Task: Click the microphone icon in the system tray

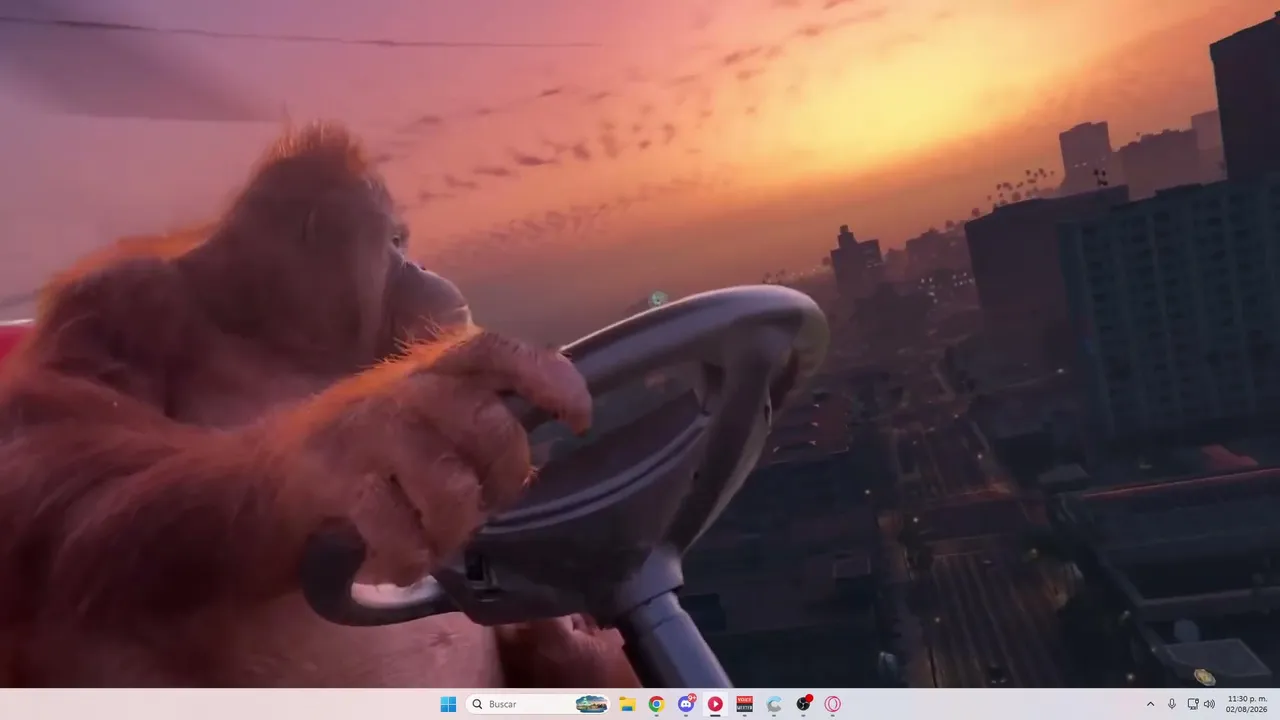Action: [x=1172, y=704]
